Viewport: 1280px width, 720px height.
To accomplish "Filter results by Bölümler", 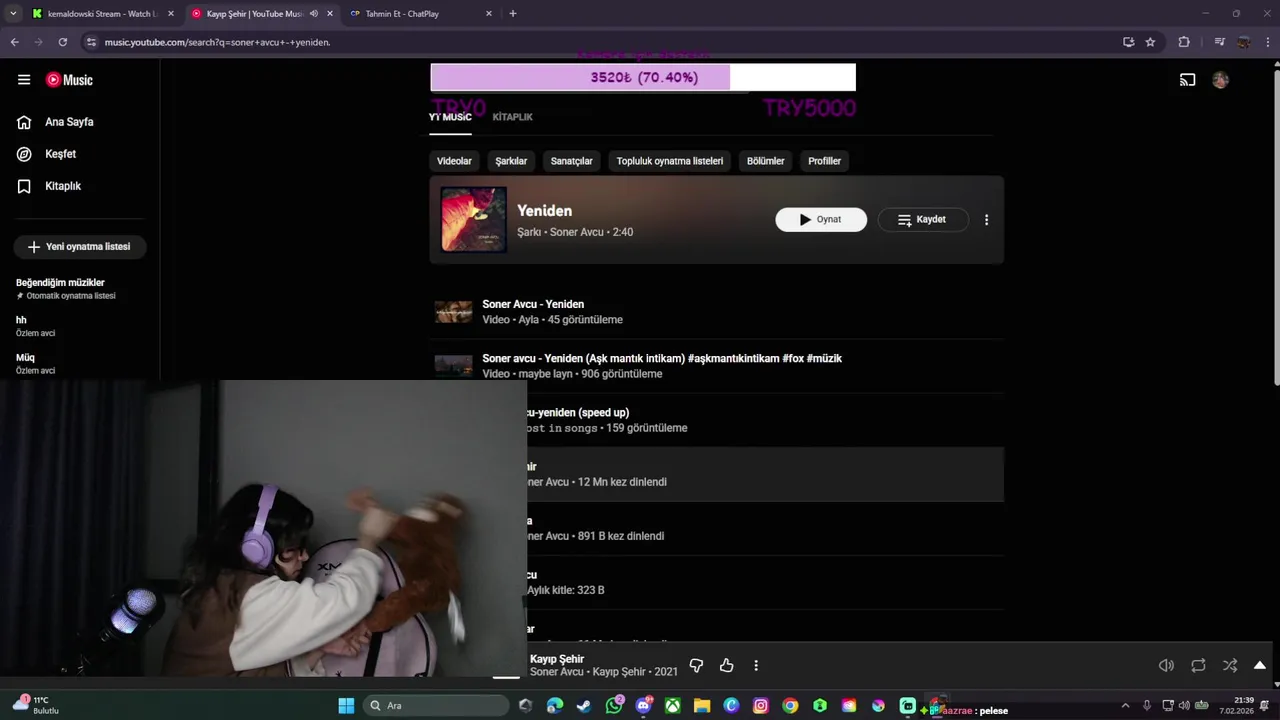I will pyautogui.click(x=766, y=161).
